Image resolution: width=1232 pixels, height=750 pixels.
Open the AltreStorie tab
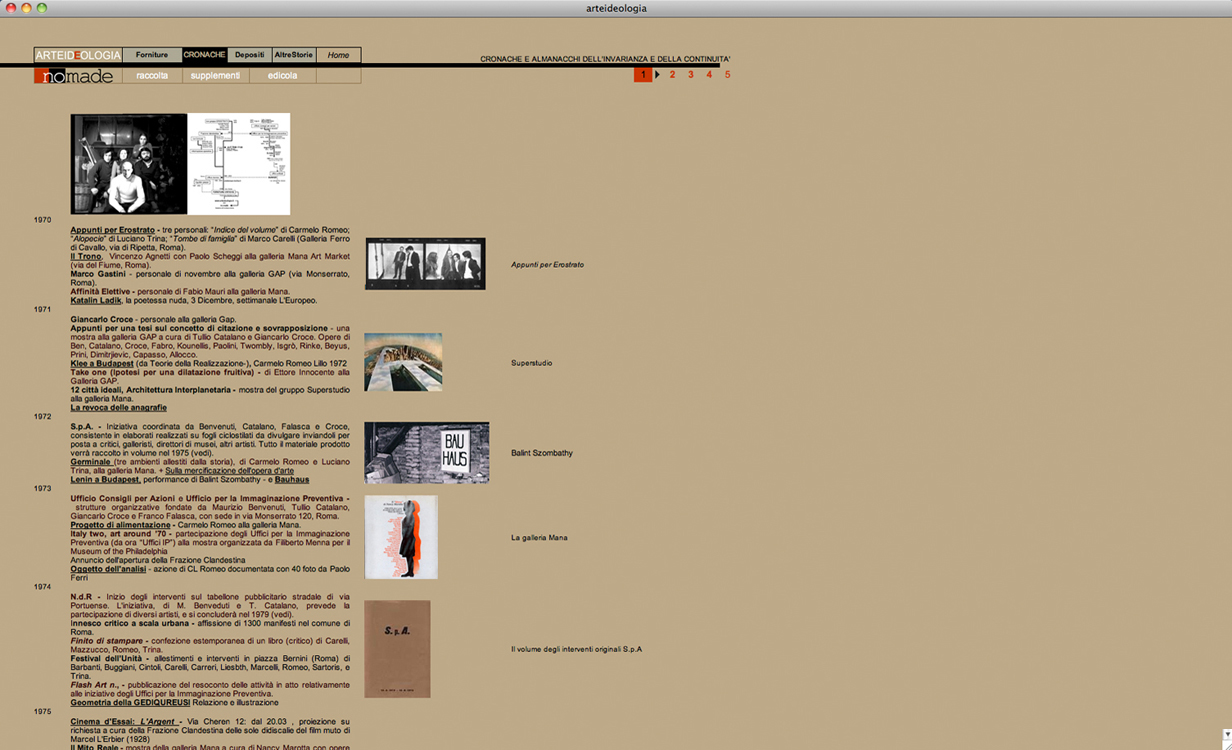tap(294, 55)
